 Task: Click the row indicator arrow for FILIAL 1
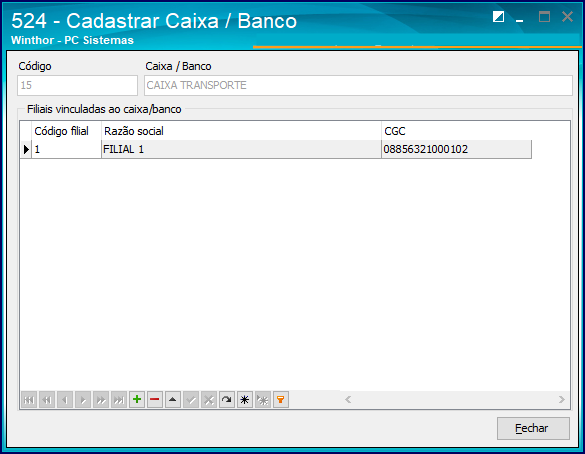click(26, 149)
